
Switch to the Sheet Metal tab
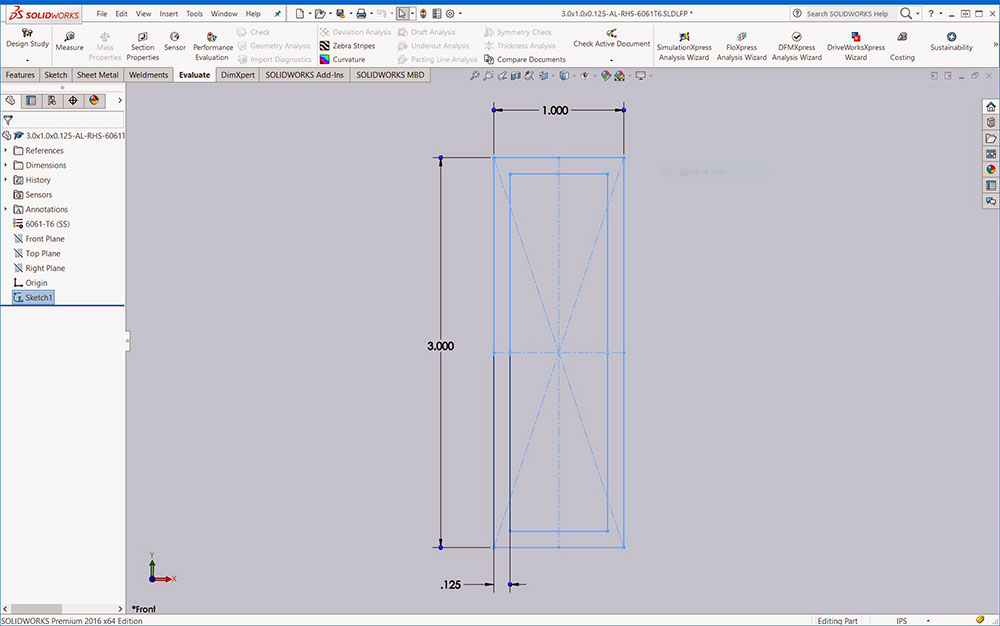pos(97,75)
